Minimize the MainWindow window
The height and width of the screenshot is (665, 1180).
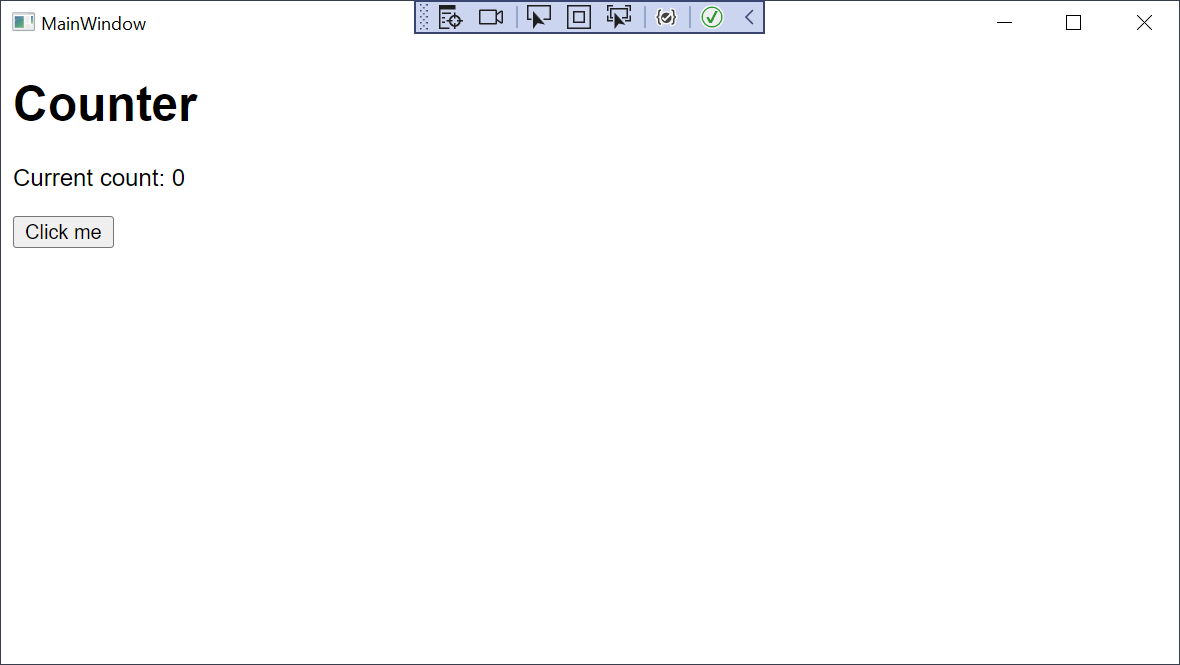(x=1004, y=22)
